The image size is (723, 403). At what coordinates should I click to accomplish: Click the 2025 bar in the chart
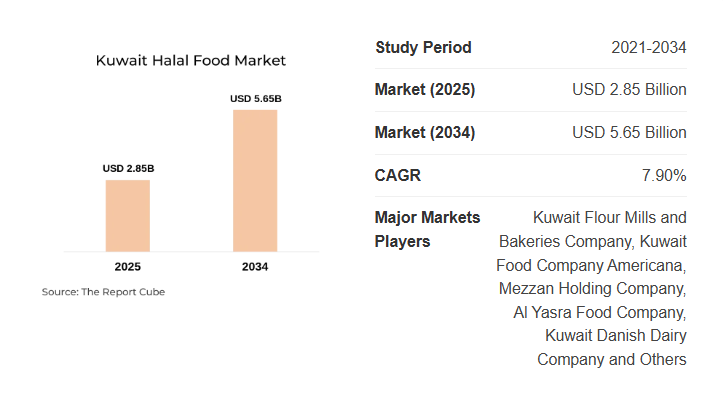[x=128, y=215]
